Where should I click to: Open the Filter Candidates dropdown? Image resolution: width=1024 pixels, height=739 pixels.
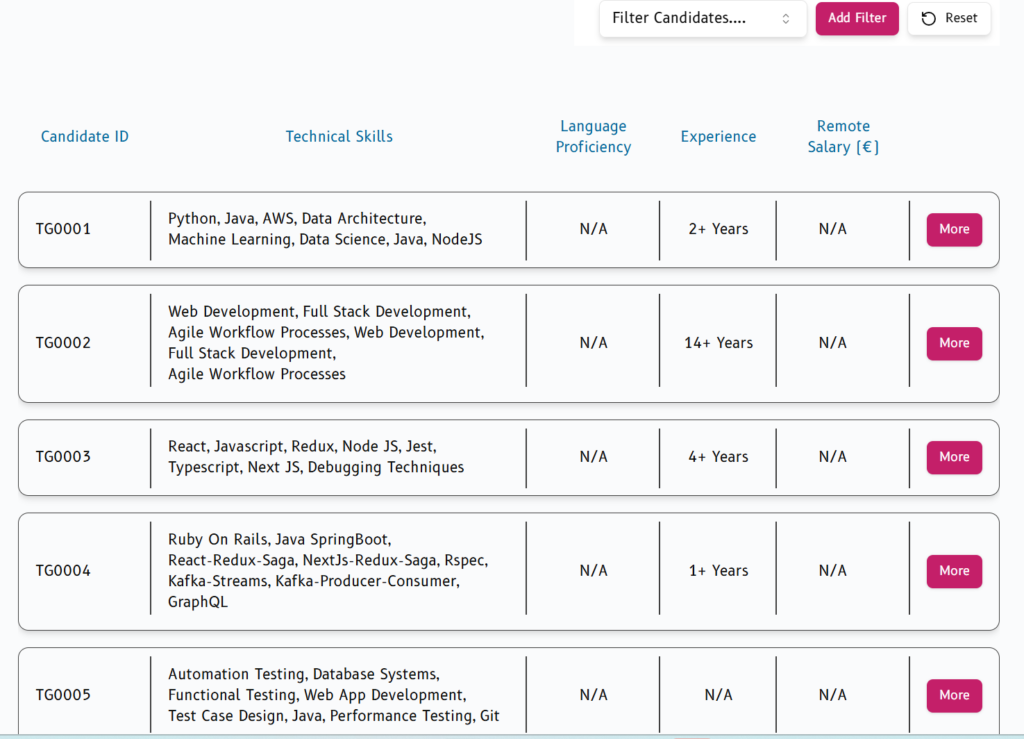click(x=703, y=18)
